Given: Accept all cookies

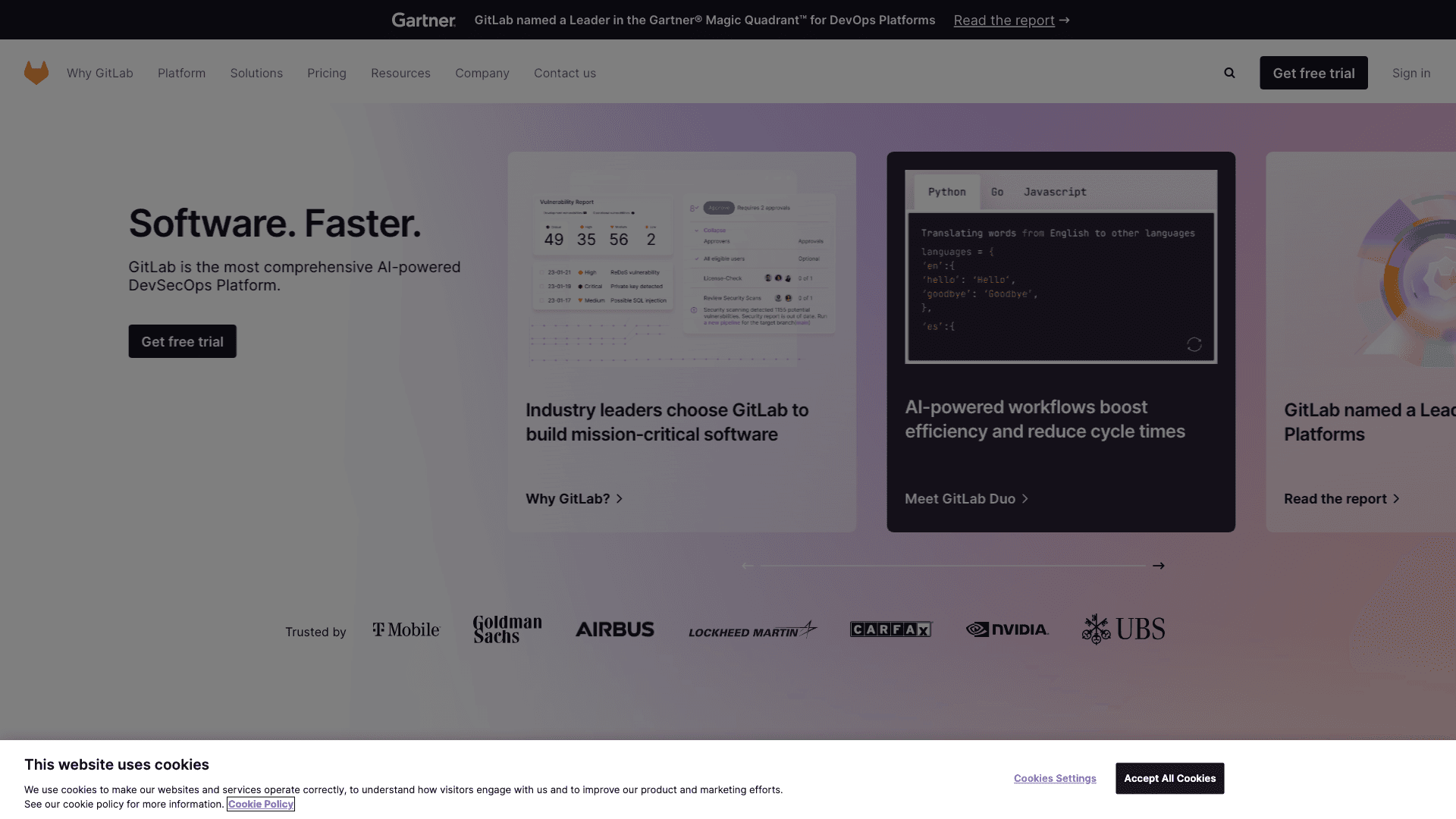Looking at the screenshot, I should [x=1169, y=778].
